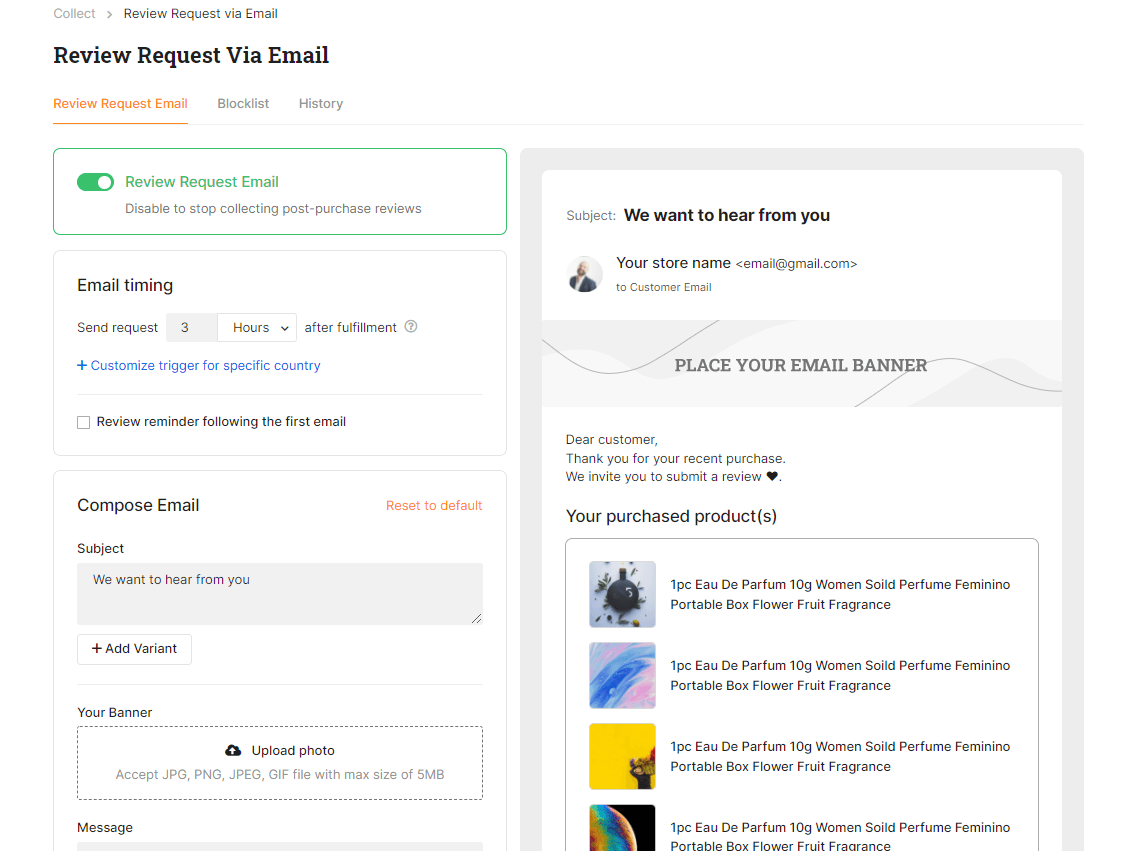1122x851 pixels.
Task: Click the store avatar in the email preview
Action: click(x=584, y=274)
